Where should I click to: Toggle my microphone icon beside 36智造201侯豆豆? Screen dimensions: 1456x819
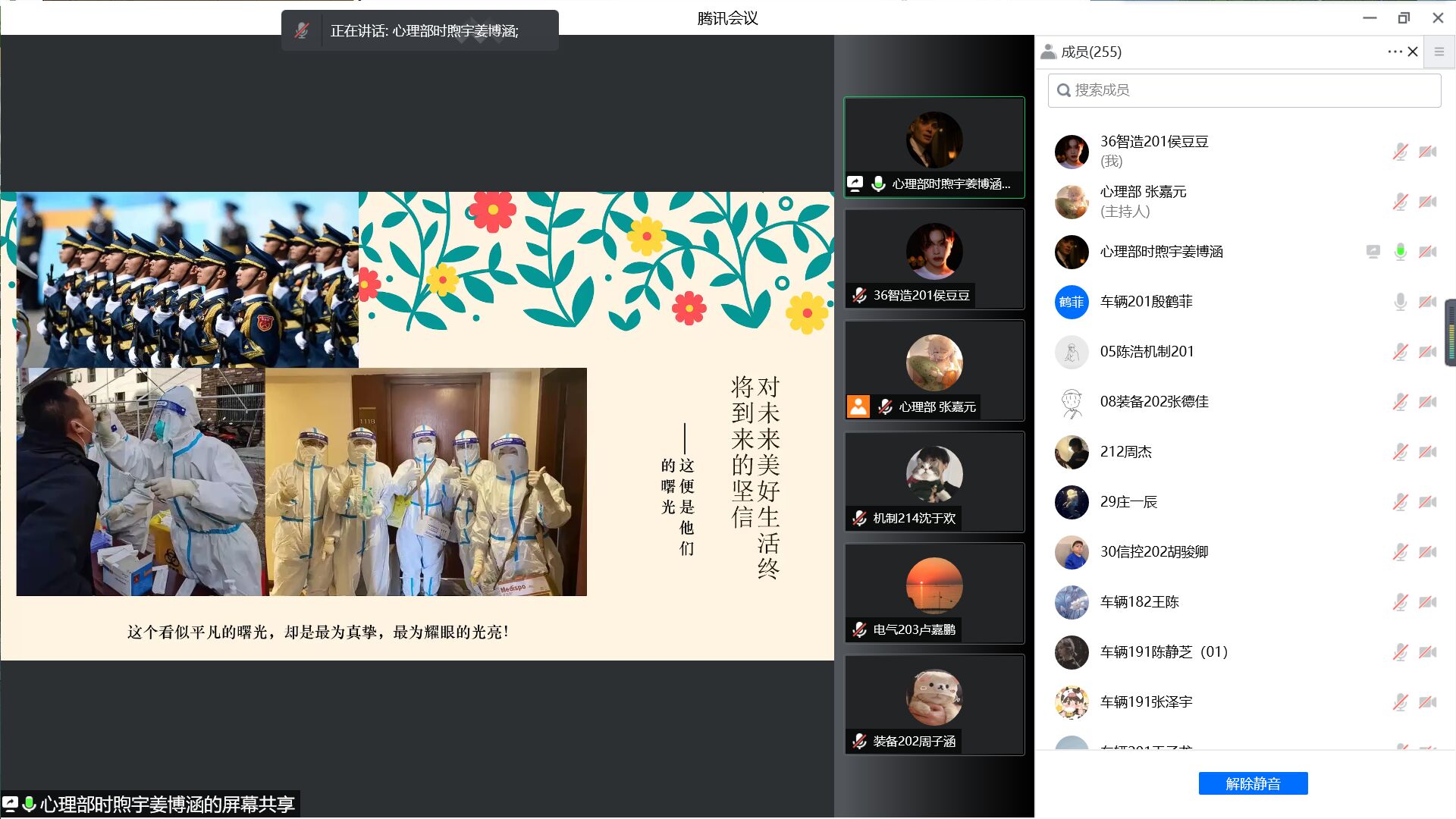tap(1400, 152)
